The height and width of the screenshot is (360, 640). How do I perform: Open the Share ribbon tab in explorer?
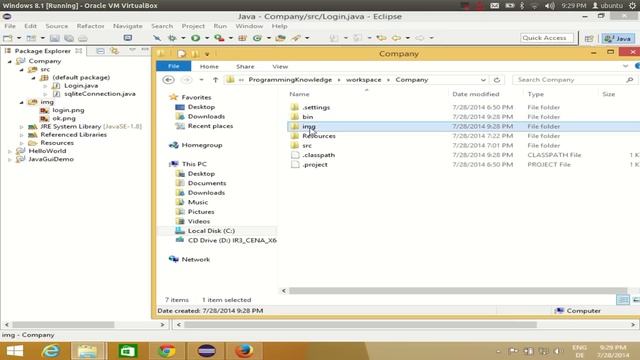point(245,66)
